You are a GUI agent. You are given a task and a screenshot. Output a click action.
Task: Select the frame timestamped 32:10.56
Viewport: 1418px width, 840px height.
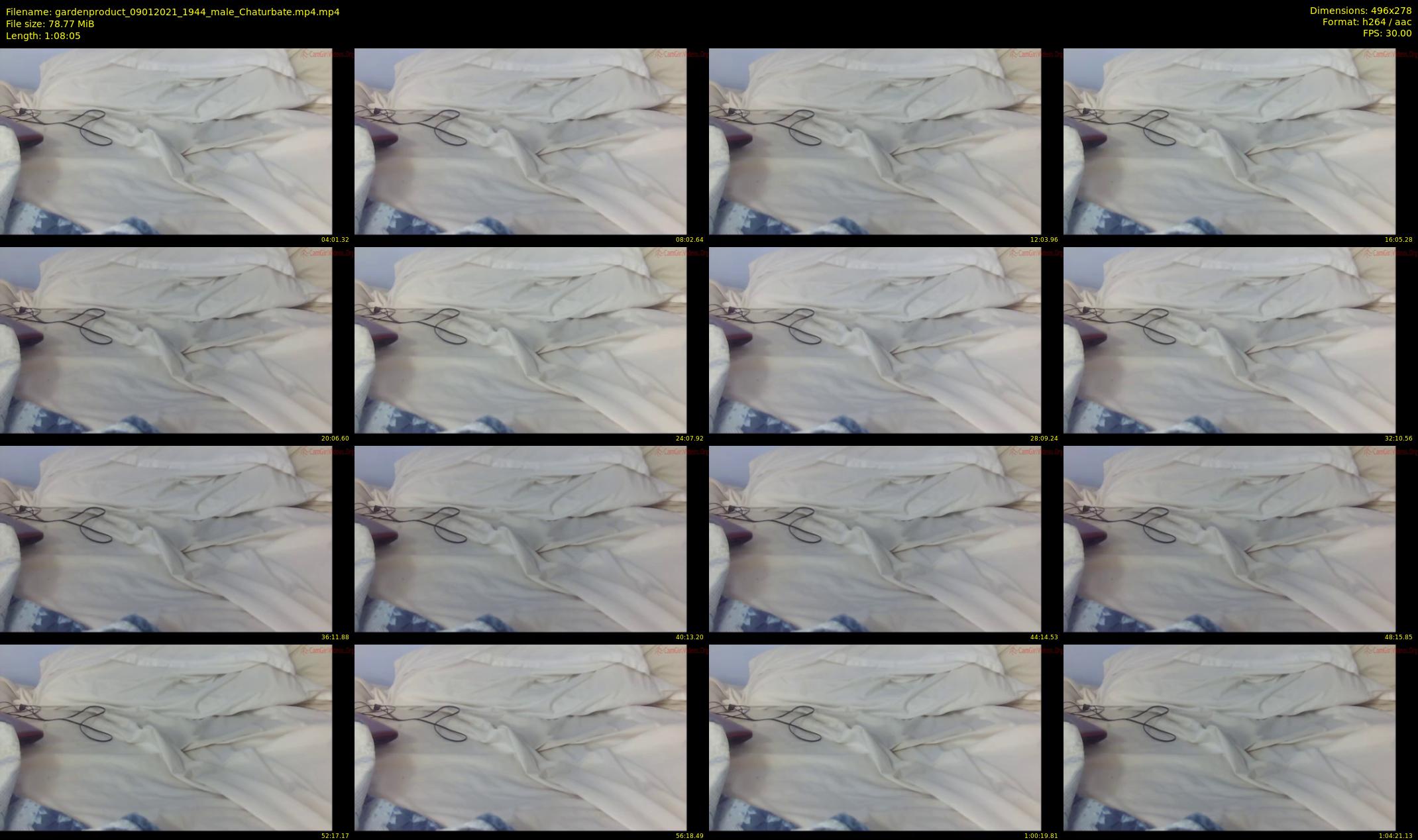click(x=1229, y=340)
